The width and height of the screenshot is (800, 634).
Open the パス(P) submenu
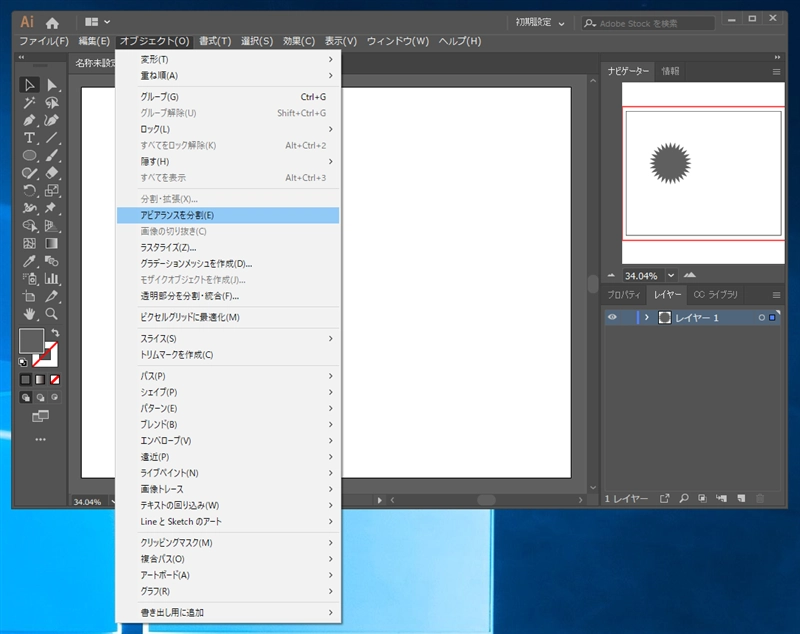[x=228, y=376]
